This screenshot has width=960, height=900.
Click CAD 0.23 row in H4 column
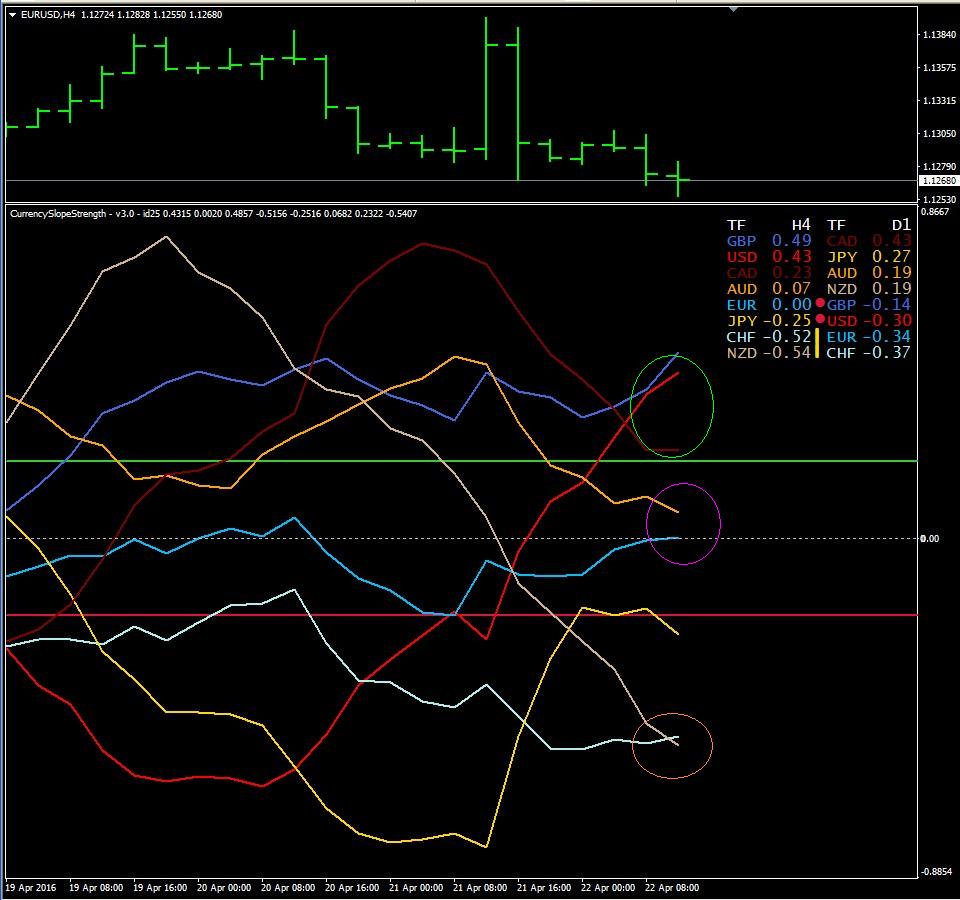pyautogui.click(x=769, y=272)
